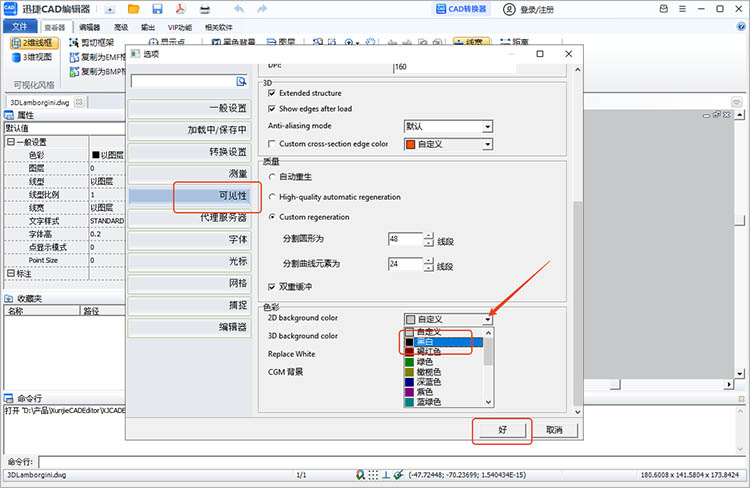Click the 取消 button
750x488 pixels.
554,429
